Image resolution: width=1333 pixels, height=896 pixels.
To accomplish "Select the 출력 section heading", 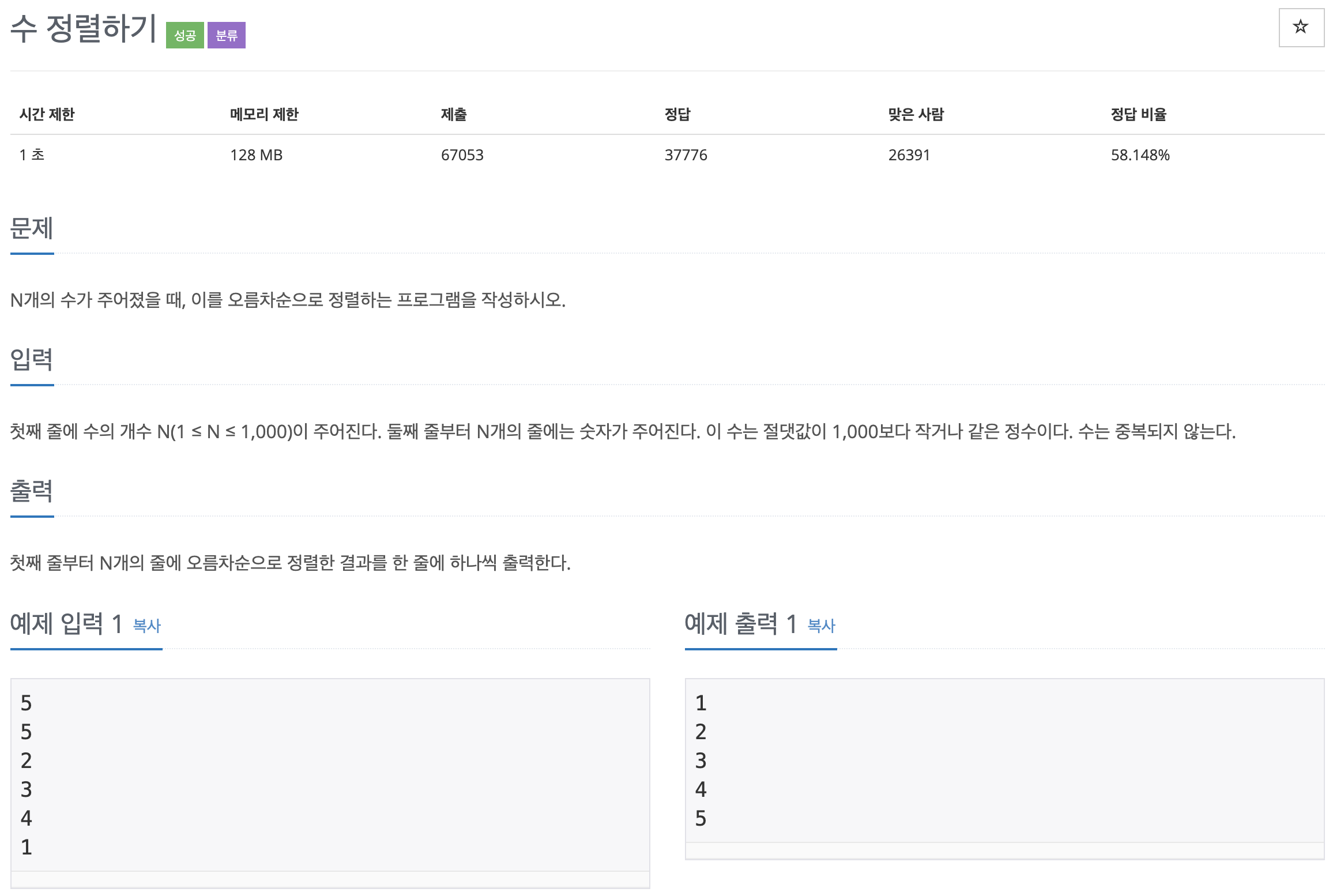I will 32,491.
